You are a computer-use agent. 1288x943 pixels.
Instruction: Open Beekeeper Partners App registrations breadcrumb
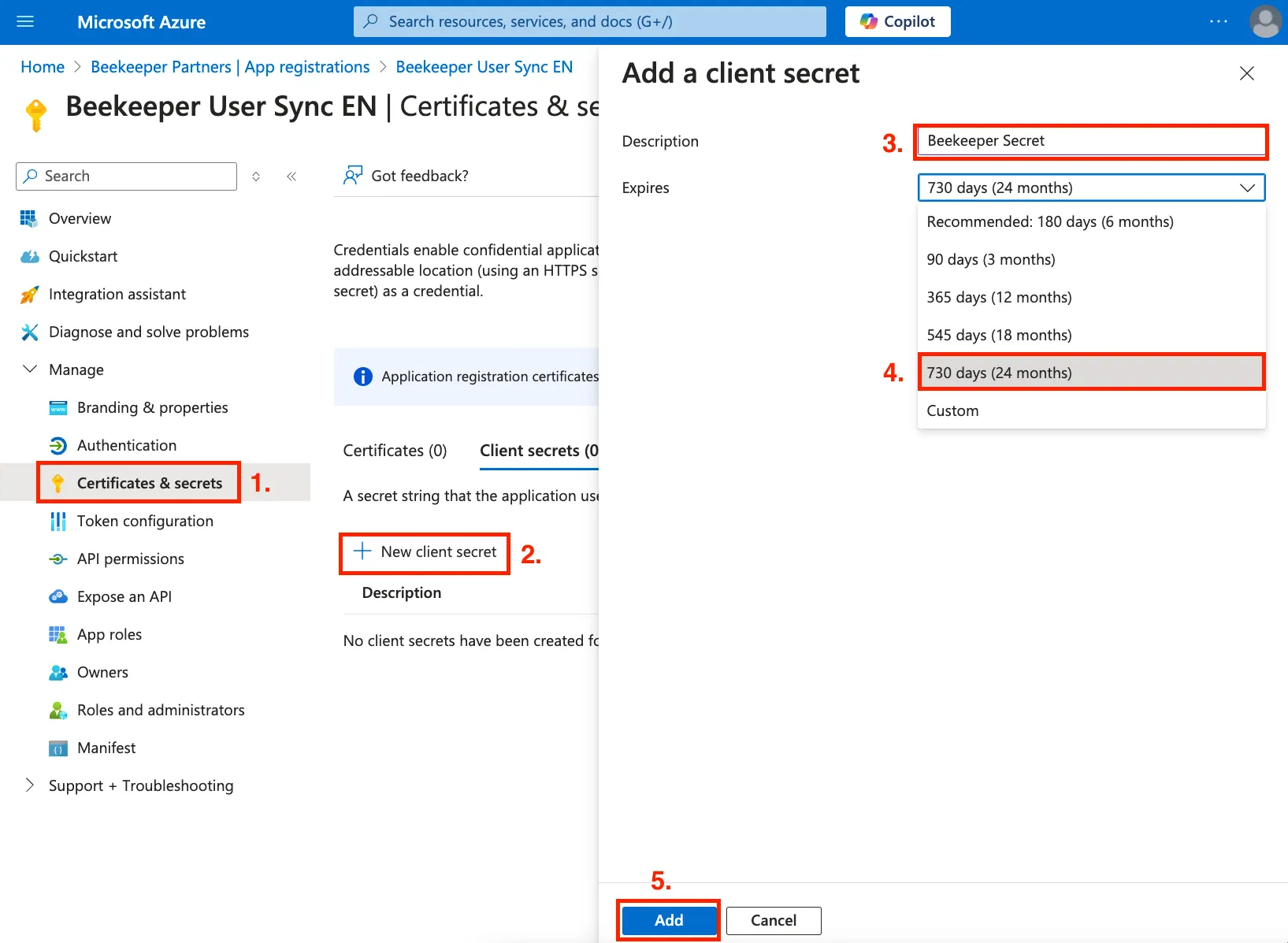point(230,67)
